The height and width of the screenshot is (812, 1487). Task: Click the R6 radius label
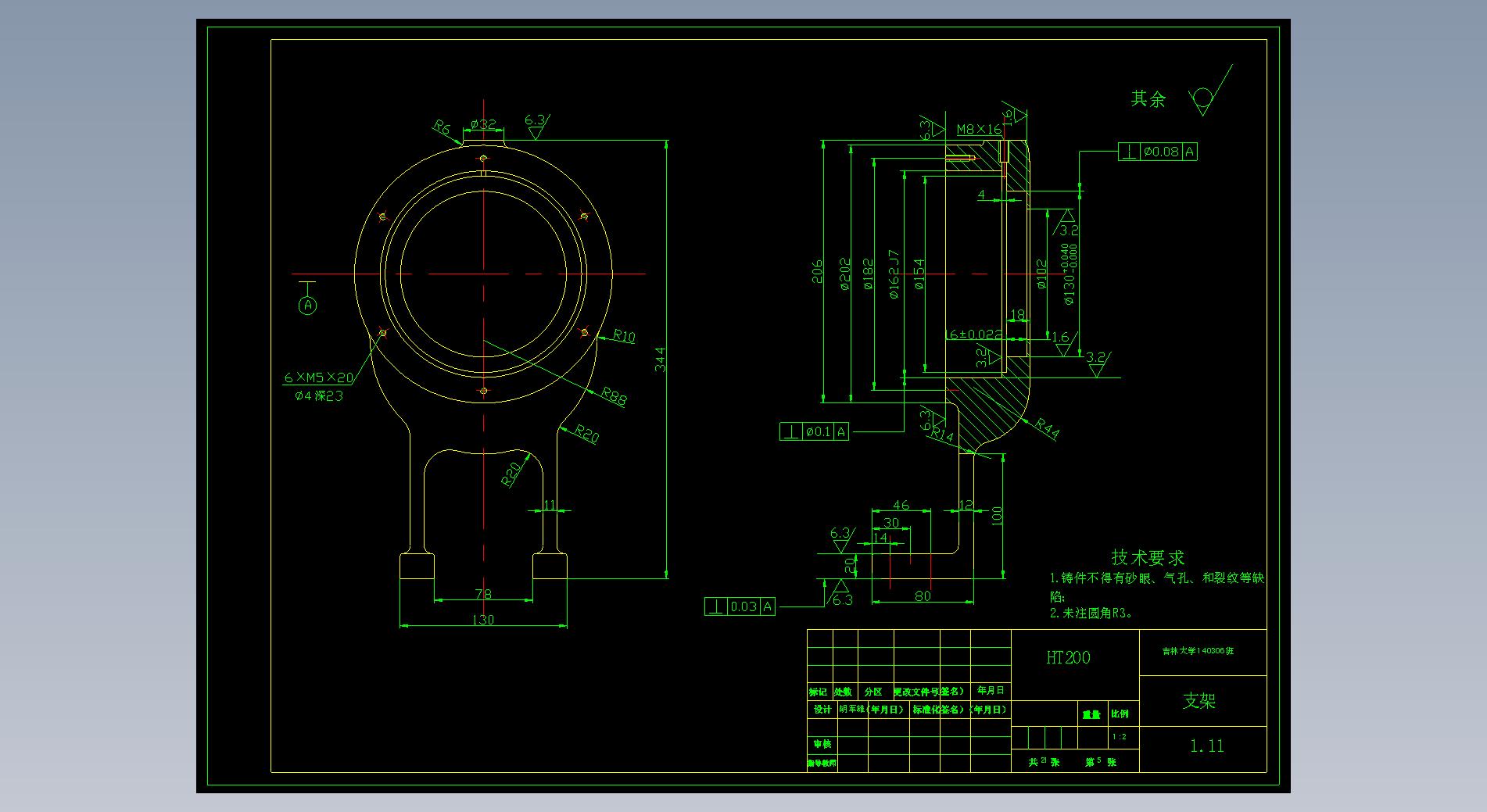pyautogui.click(x=443, y=127)
